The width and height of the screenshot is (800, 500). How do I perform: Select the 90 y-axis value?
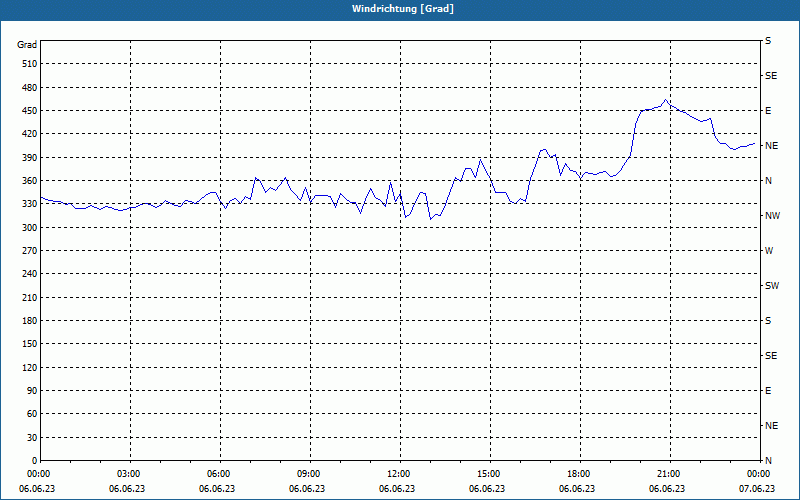(x=32, y=391)
